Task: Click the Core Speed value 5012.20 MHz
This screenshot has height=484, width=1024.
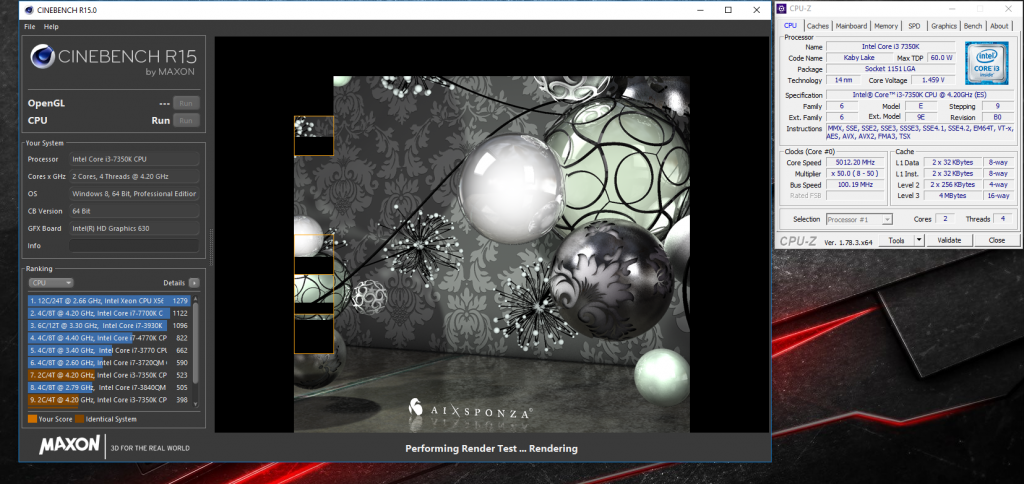Action: 854,162
